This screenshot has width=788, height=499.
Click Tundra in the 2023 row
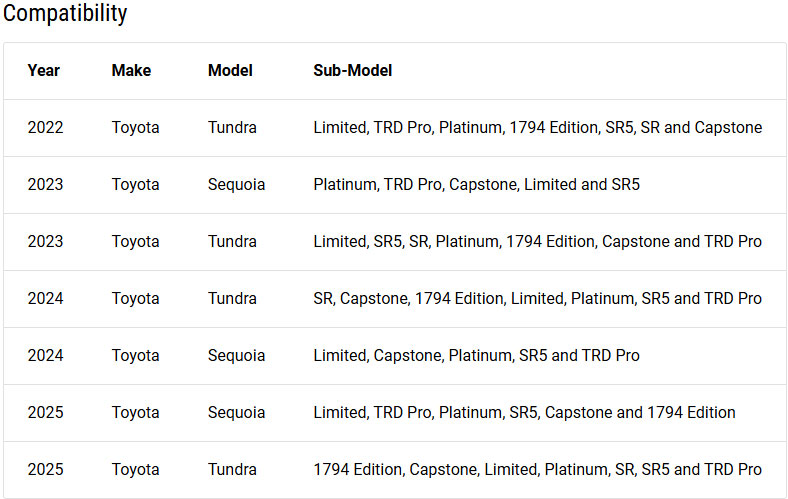pos(232,242)
